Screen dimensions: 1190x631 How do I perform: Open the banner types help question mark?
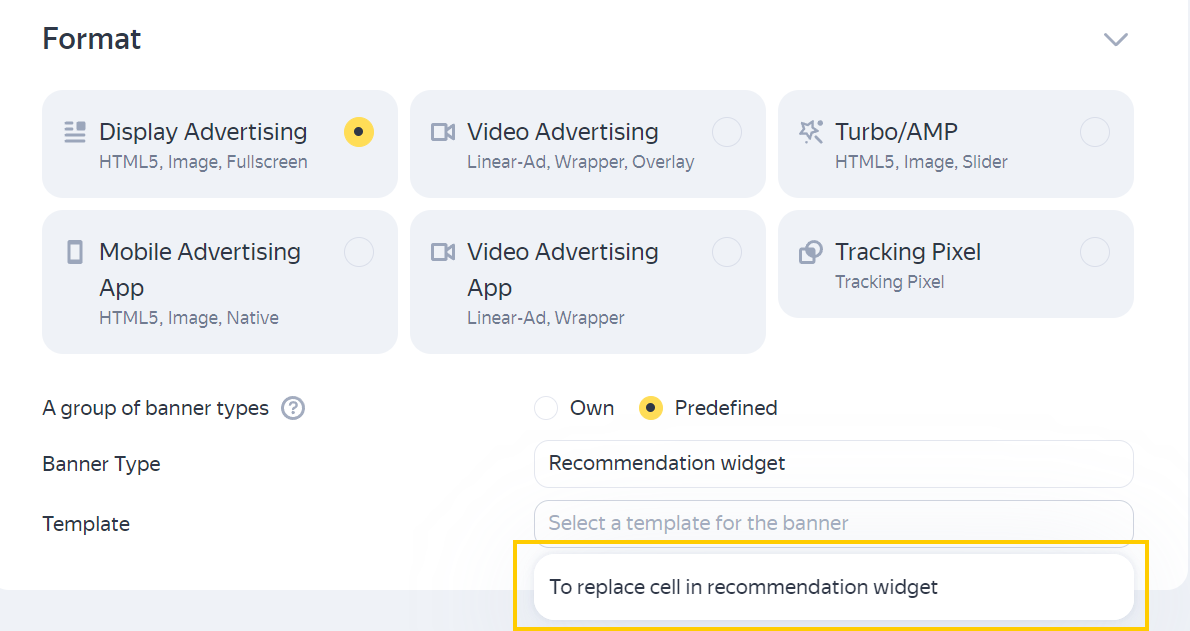293,408
